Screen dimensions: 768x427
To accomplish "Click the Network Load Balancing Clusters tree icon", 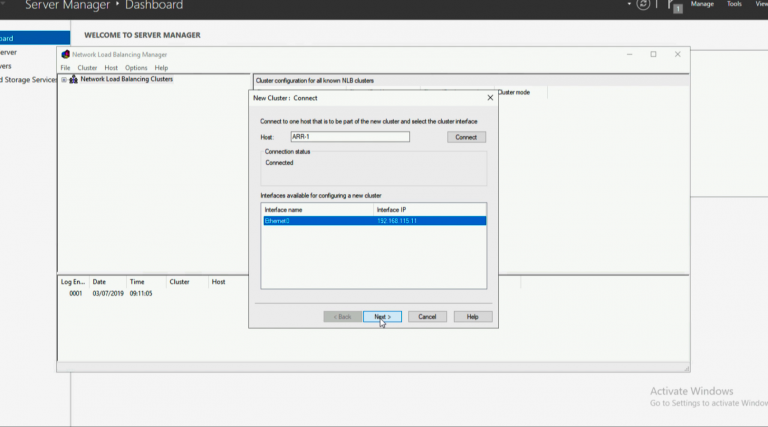I will 73,79.
